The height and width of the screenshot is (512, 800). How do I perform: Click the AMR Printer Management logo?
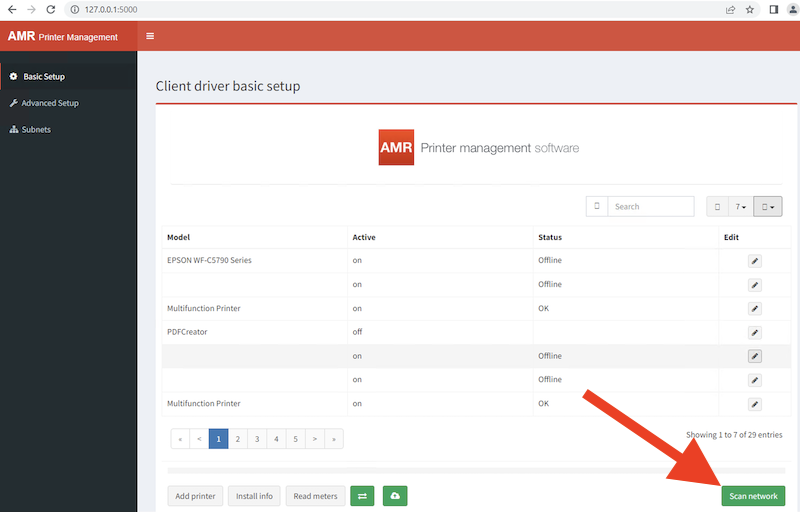63,36
